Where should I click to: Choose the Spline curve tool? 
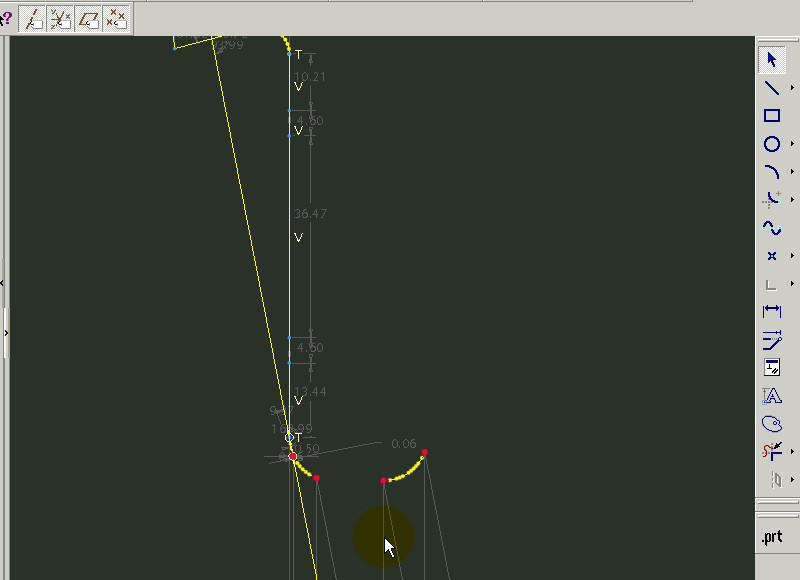pos(771,228)
